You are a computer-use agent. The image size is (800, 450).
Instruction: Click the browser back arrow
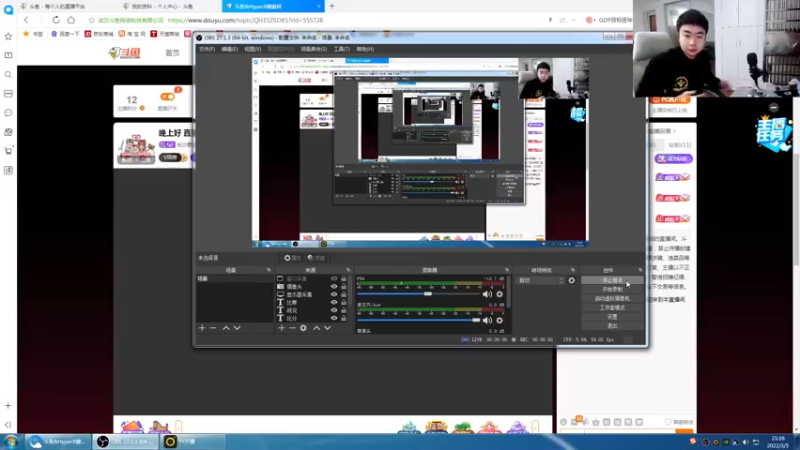[x=26, y=20]
